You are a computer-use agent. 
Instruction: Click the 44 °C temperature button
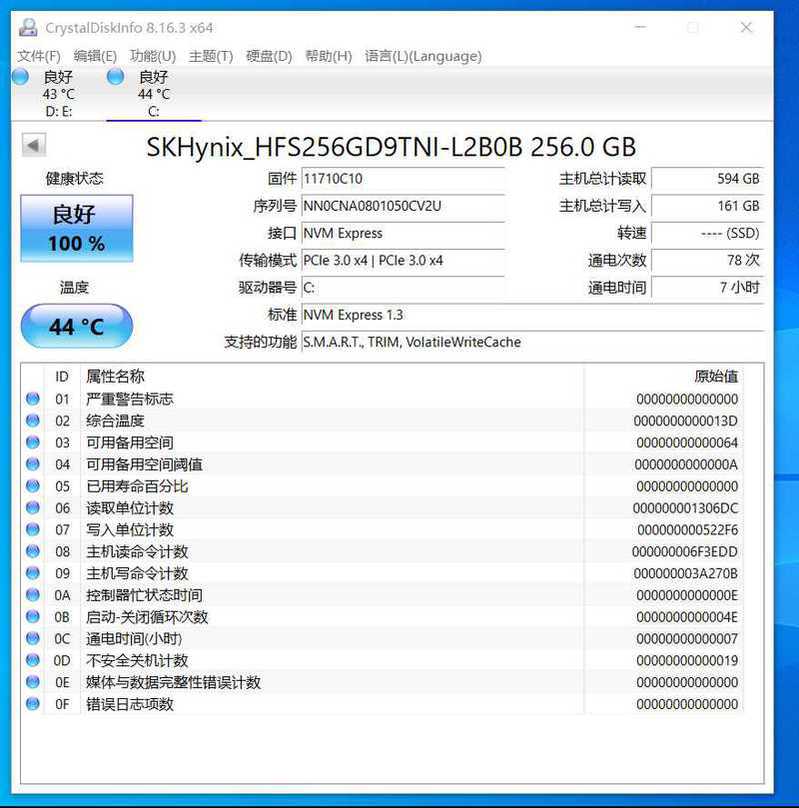click(77, 326)
